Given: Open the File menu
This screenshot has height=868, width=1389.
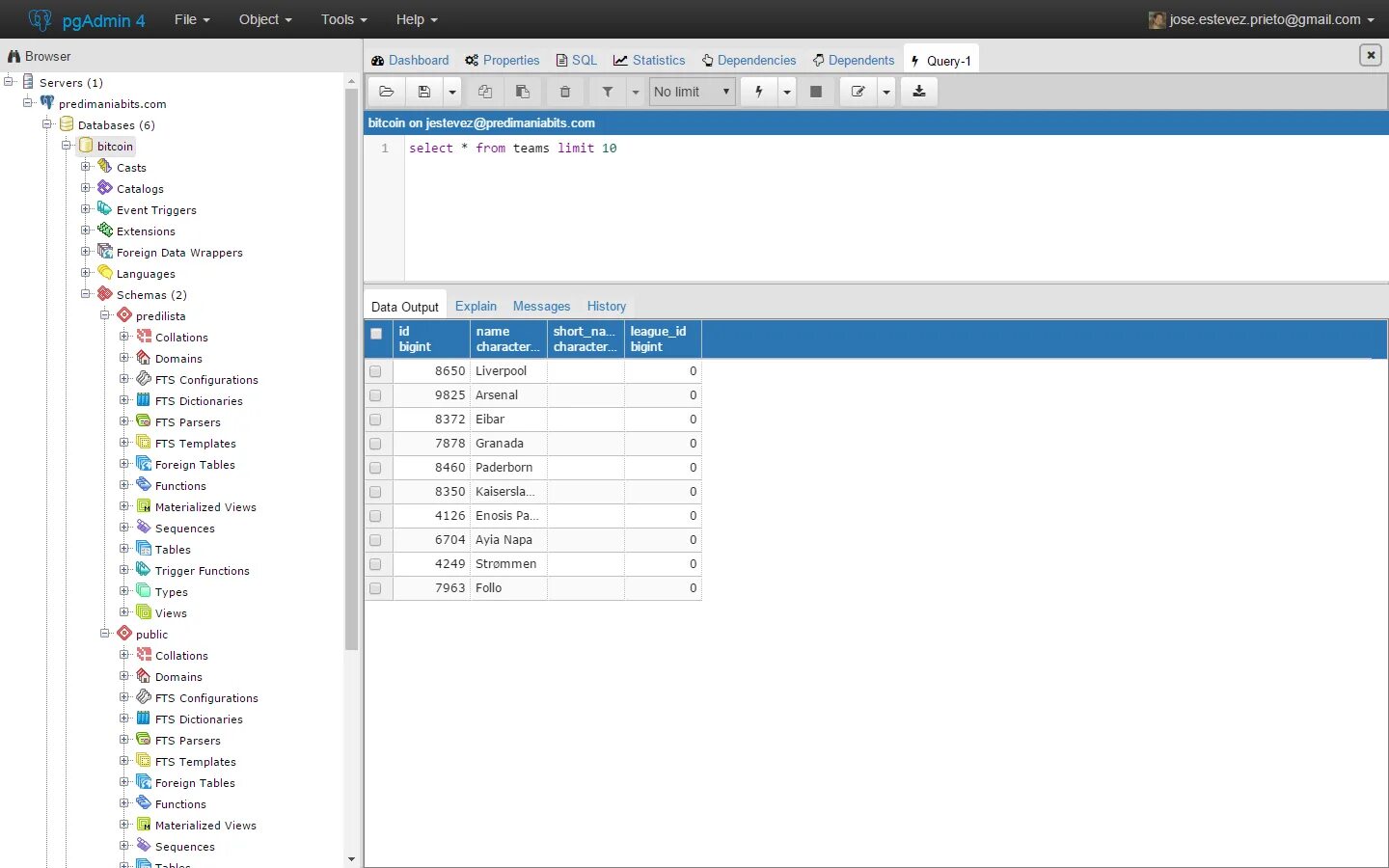Looking at the screenshot, I should (192, 19).
